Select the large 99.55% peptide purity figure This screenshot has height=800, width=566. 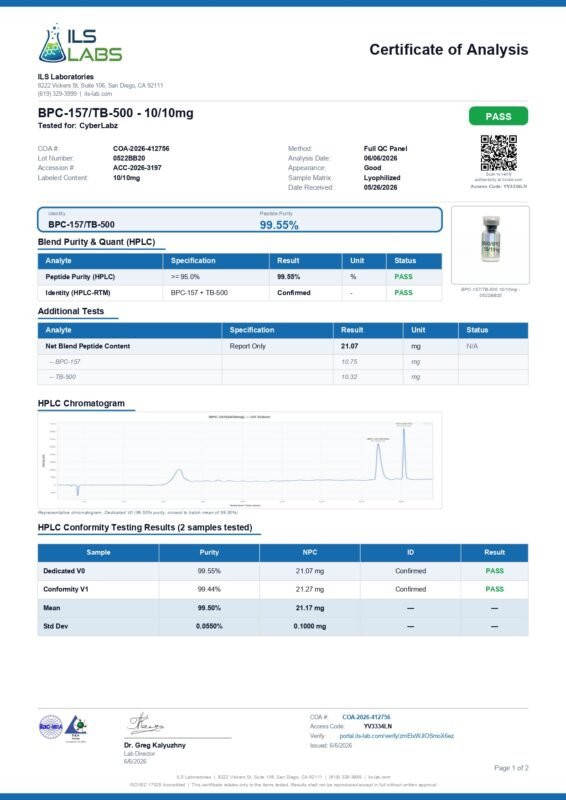[x=279, y=225]
